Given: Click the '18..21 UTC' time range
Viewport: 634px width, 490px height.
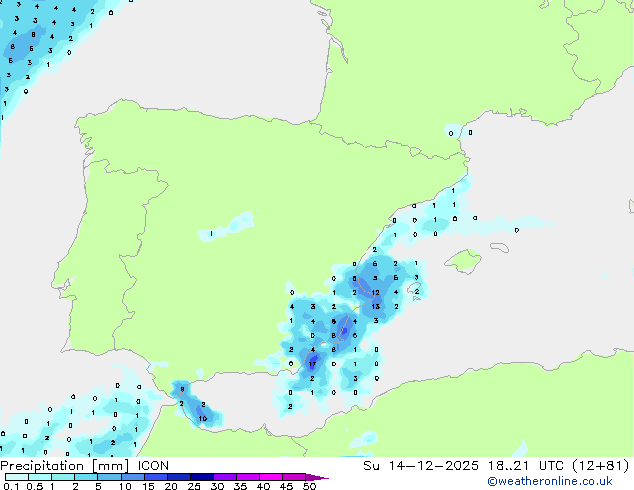Looking at the screenshot, I should [x=525, y=466].
